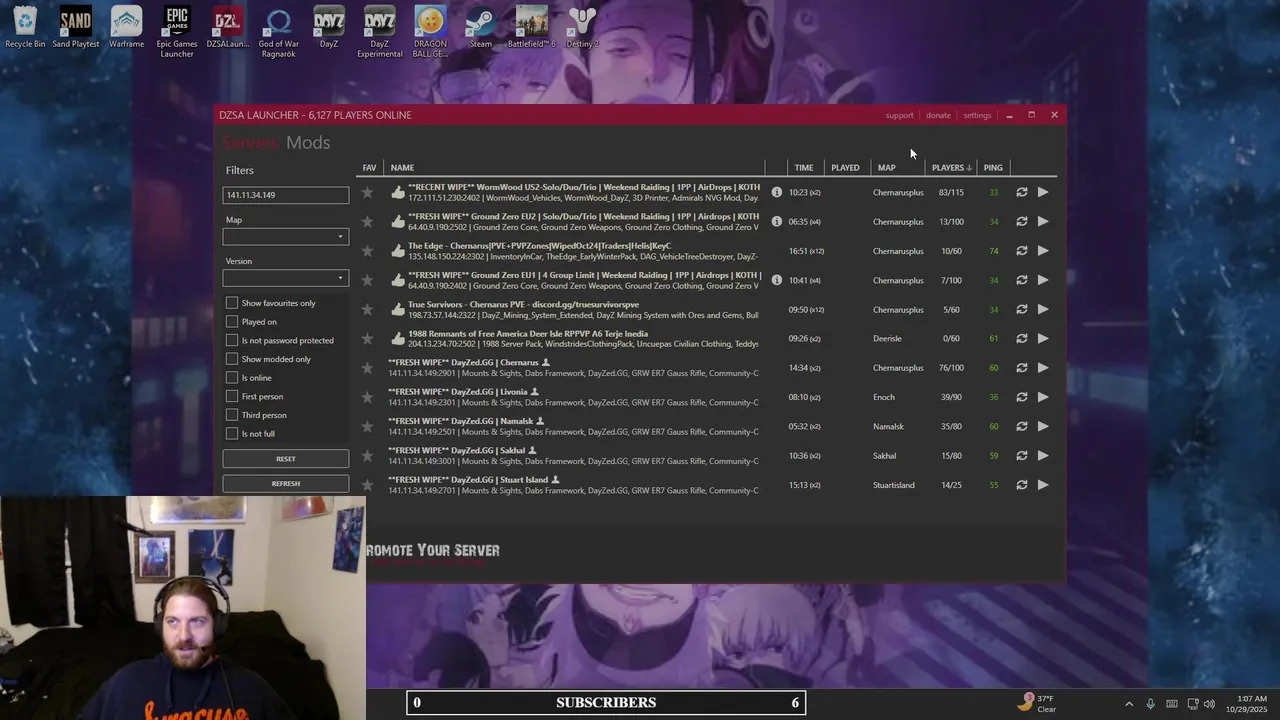Enable Show modded only checkbox

[x=232, y=359]
